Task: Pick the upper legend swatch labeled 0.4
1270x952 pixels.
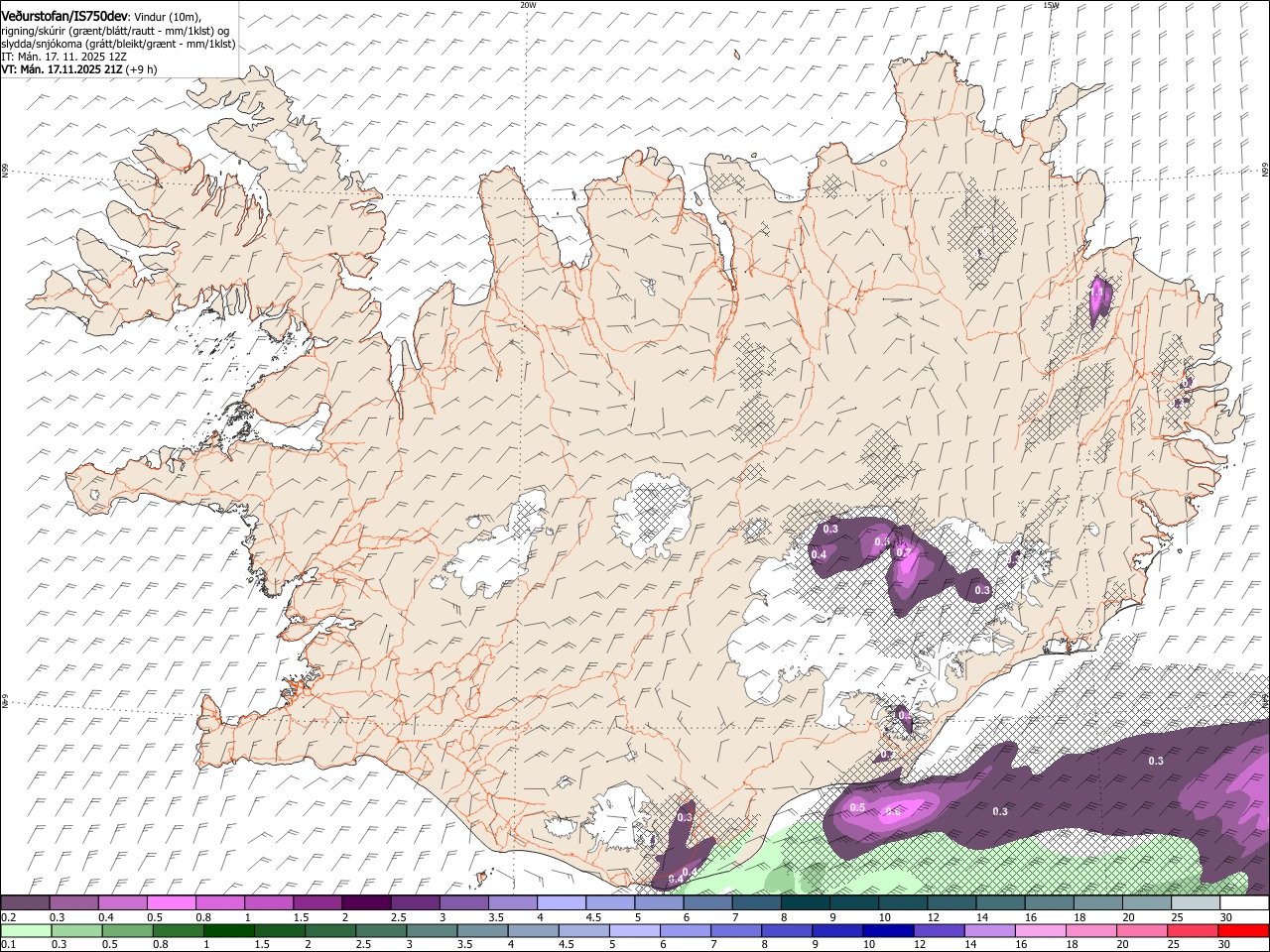Action: (122, 903)
